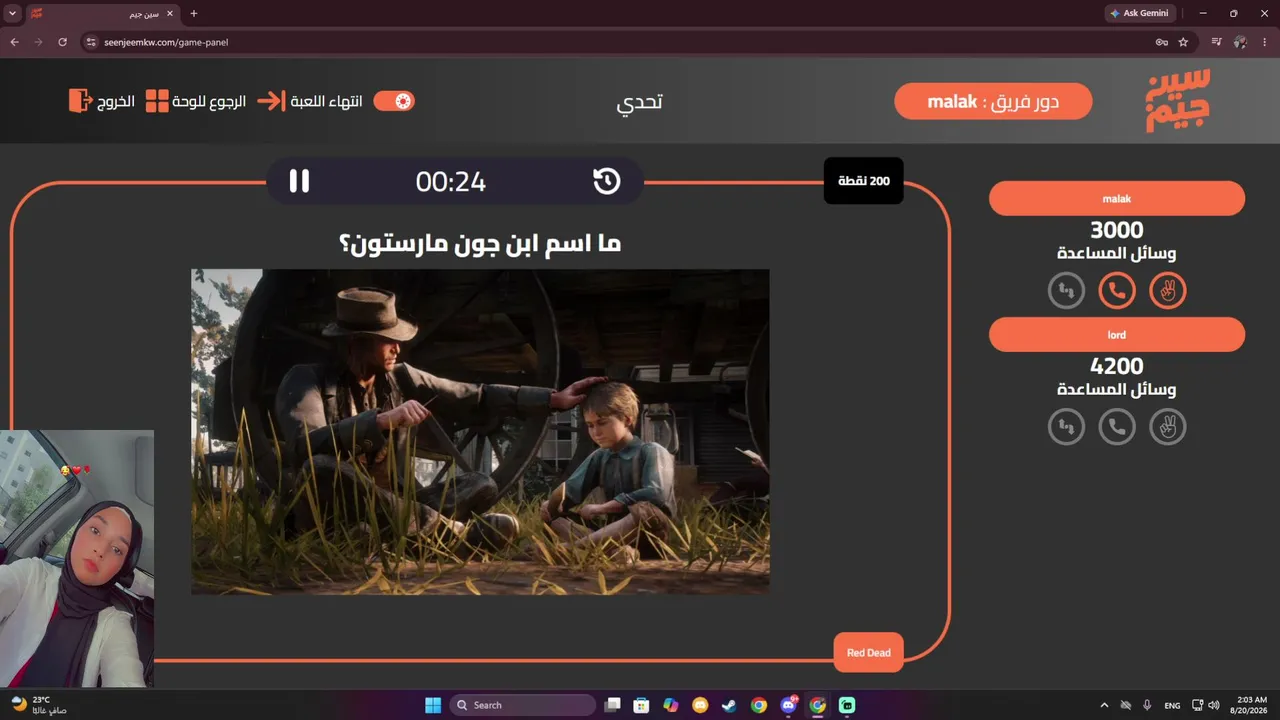Open the Chrome profile avatar

1241,42
